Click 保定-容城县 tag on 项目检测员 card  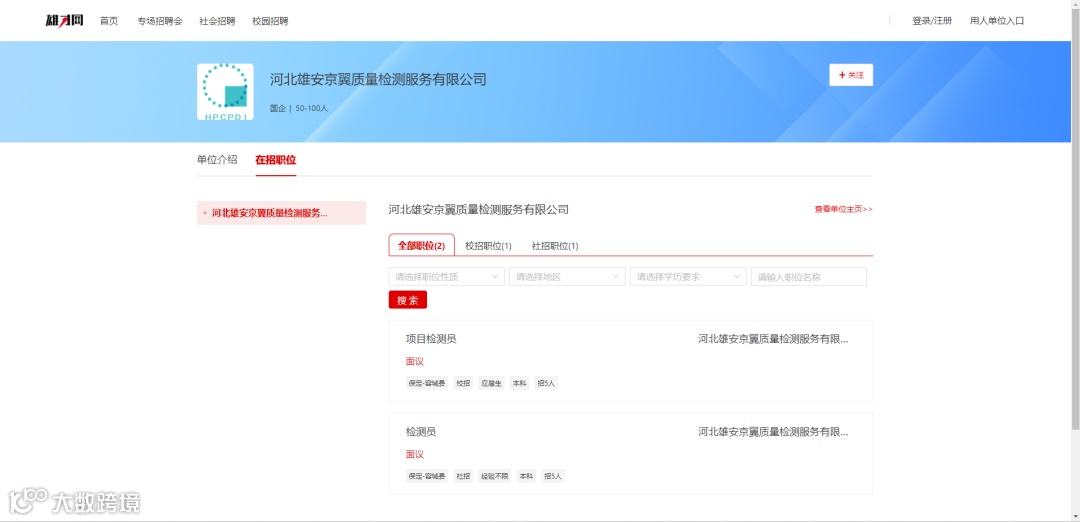click(x=427, y=383)
